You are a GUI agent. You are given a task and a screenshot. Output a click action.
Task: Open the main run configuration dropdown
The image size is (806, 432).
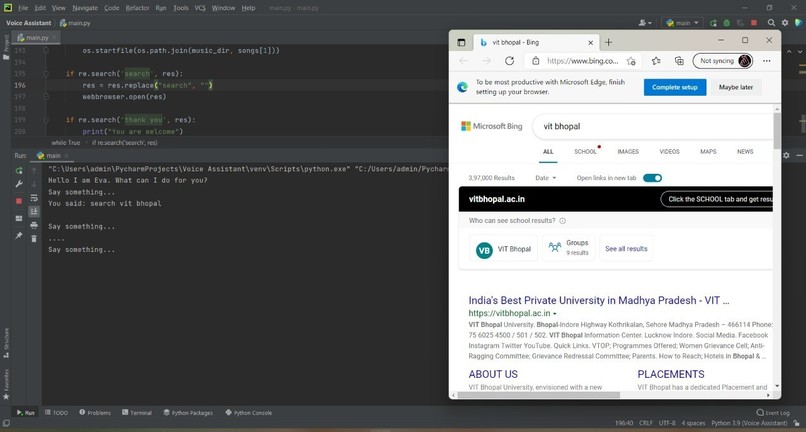pos(682,23)
